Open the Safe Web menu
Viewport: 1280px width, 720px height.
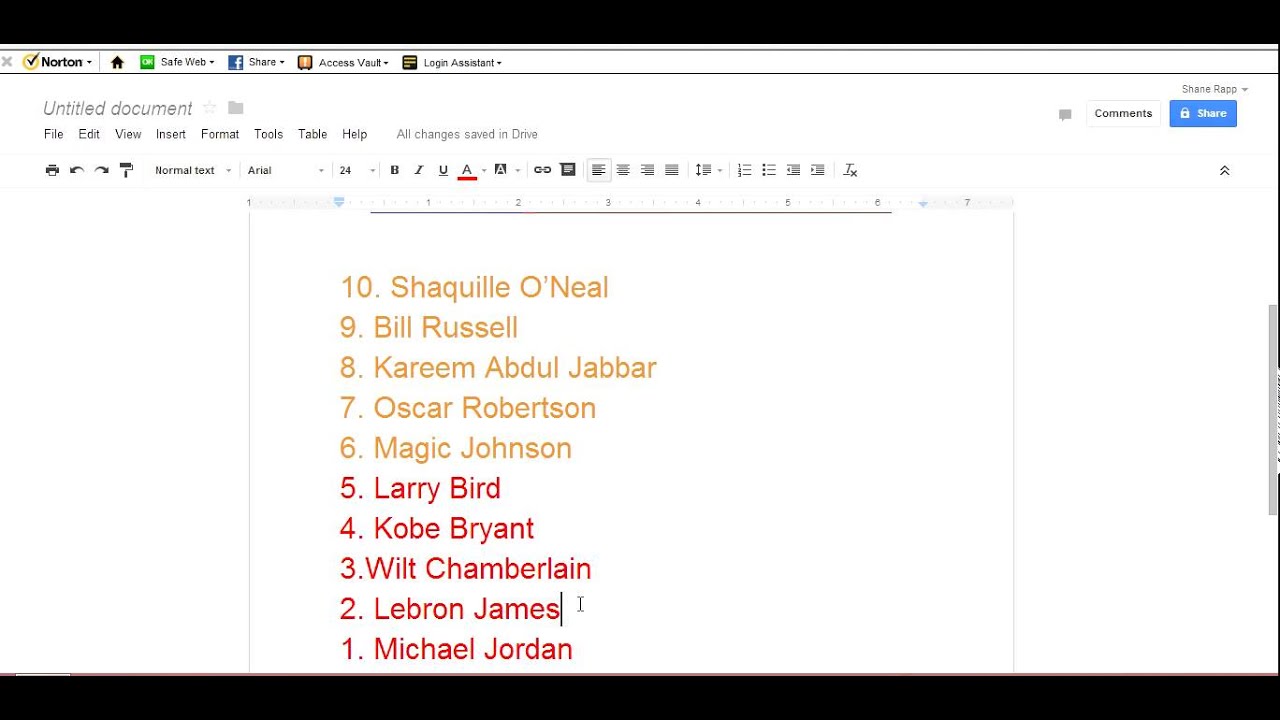(177, 62)
